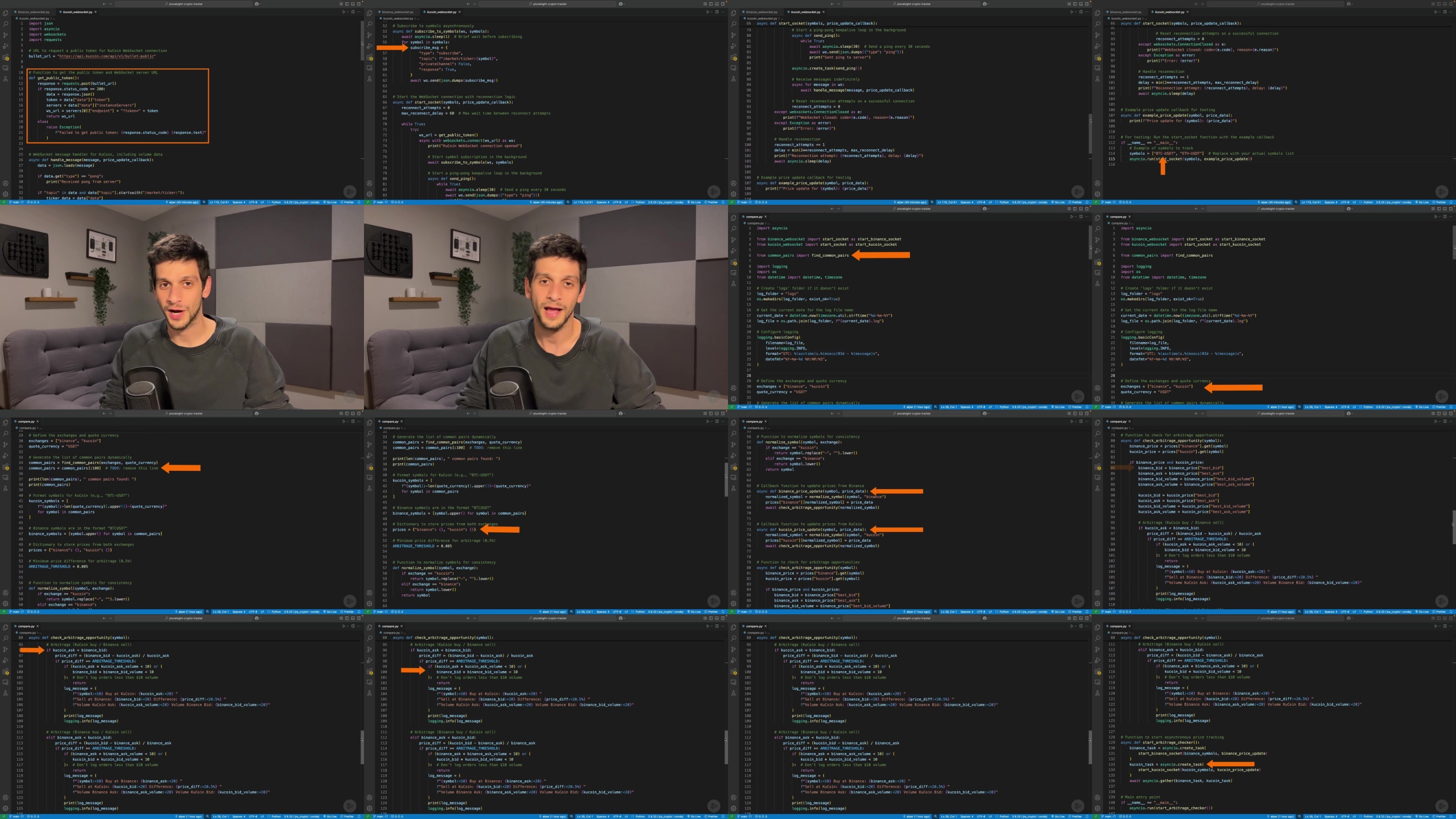The height and width of the screenshot is (819, 1456).
Task: Open Search view in the 'import json' frame
Action: pos(5,24)
